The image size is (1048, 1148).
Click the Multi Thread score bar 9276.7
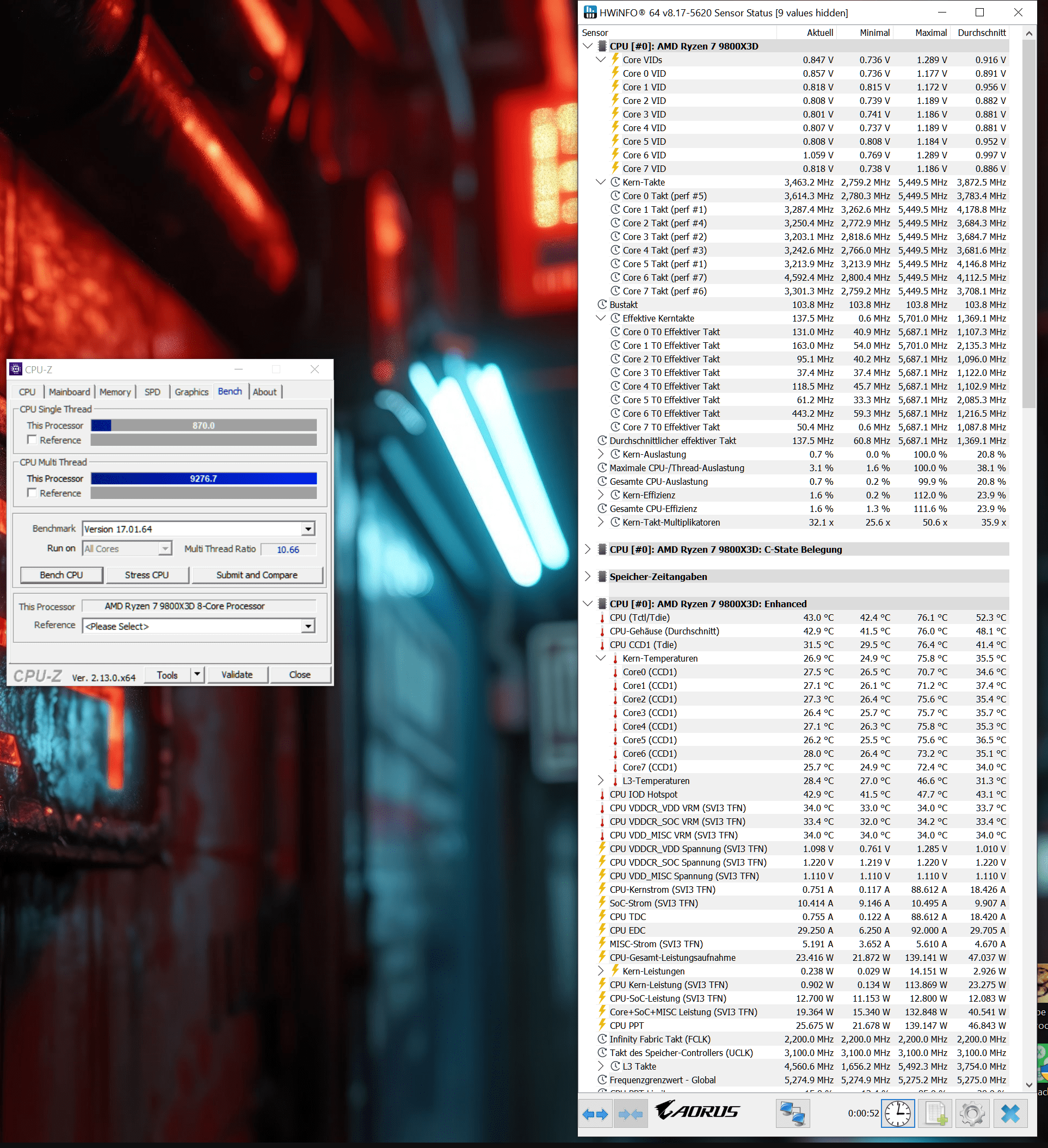(x=204, y=478)
